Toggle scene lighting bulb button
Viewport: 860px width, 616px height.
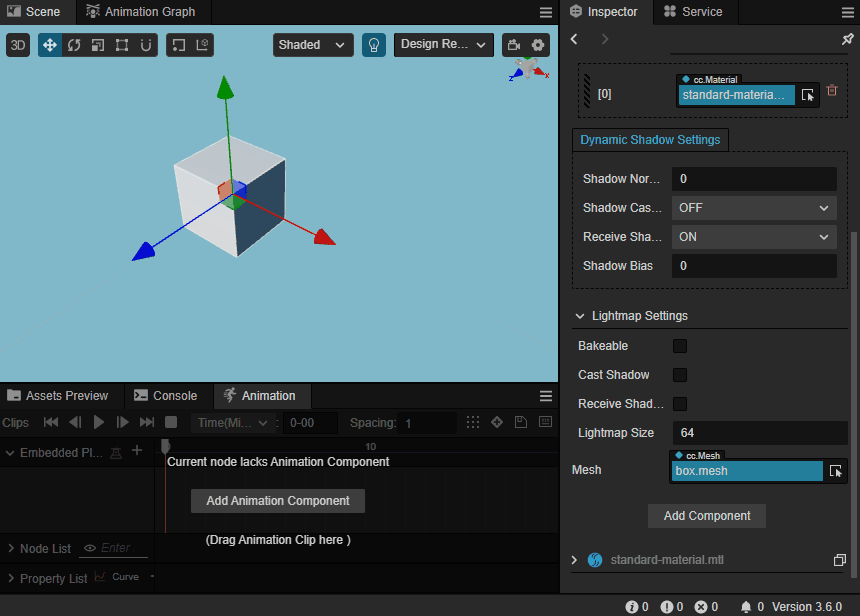click(x=374, y=45)
